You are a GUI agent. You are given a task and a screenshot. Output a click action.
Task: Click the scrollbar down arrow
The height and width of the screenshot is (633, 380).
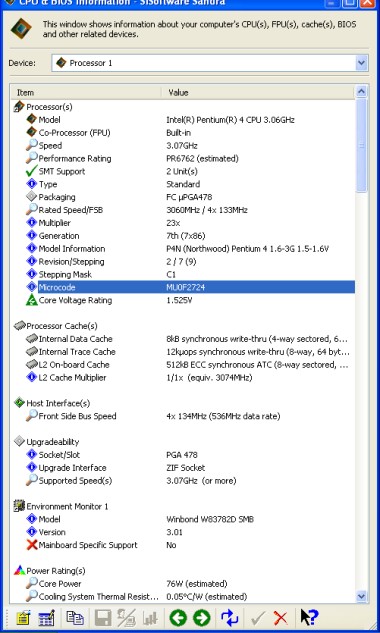pos(361,596)
